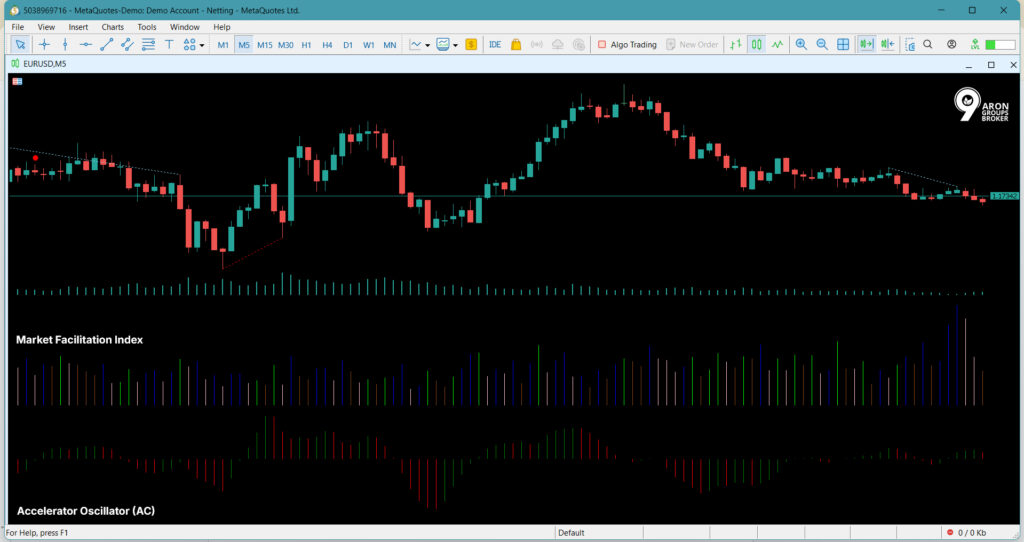Viewport: 1024px width, 542px height.
Task: Select the text label tool
Action: click(x=169, y=44)
